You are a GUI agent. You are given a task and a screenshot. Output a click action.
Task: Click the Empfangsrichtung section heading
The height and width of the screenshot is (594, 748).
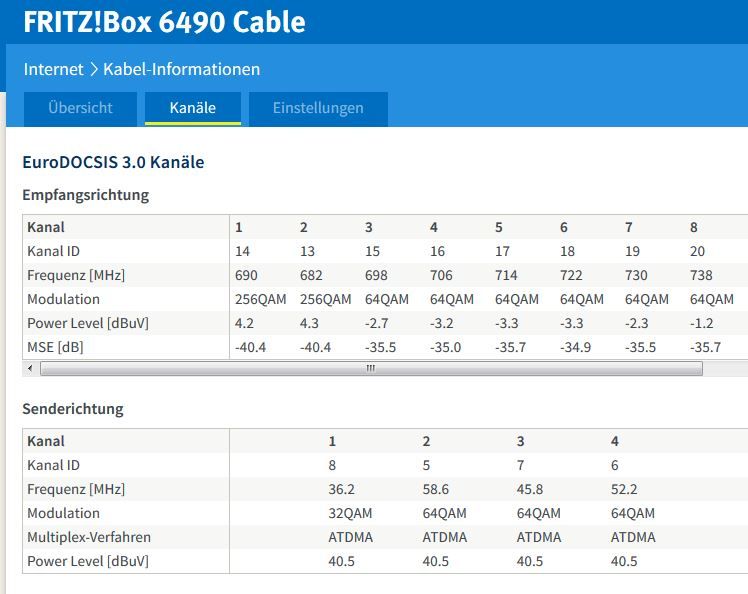tap(85, 195)
